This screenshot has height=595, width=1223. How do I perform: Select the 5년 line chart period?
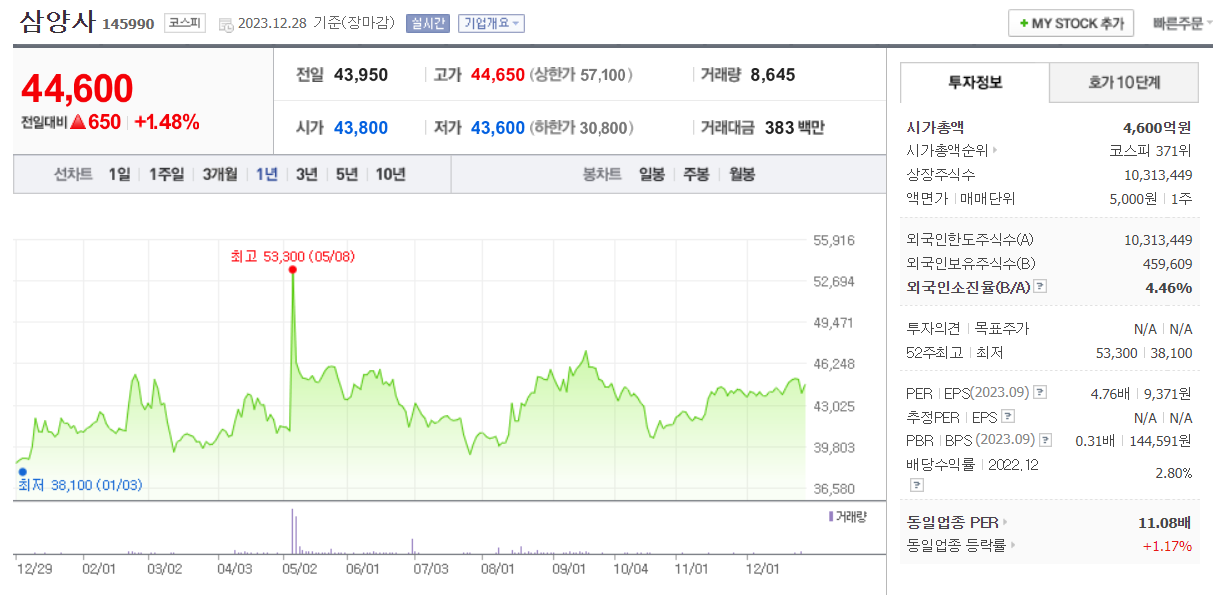coord(347,174)
